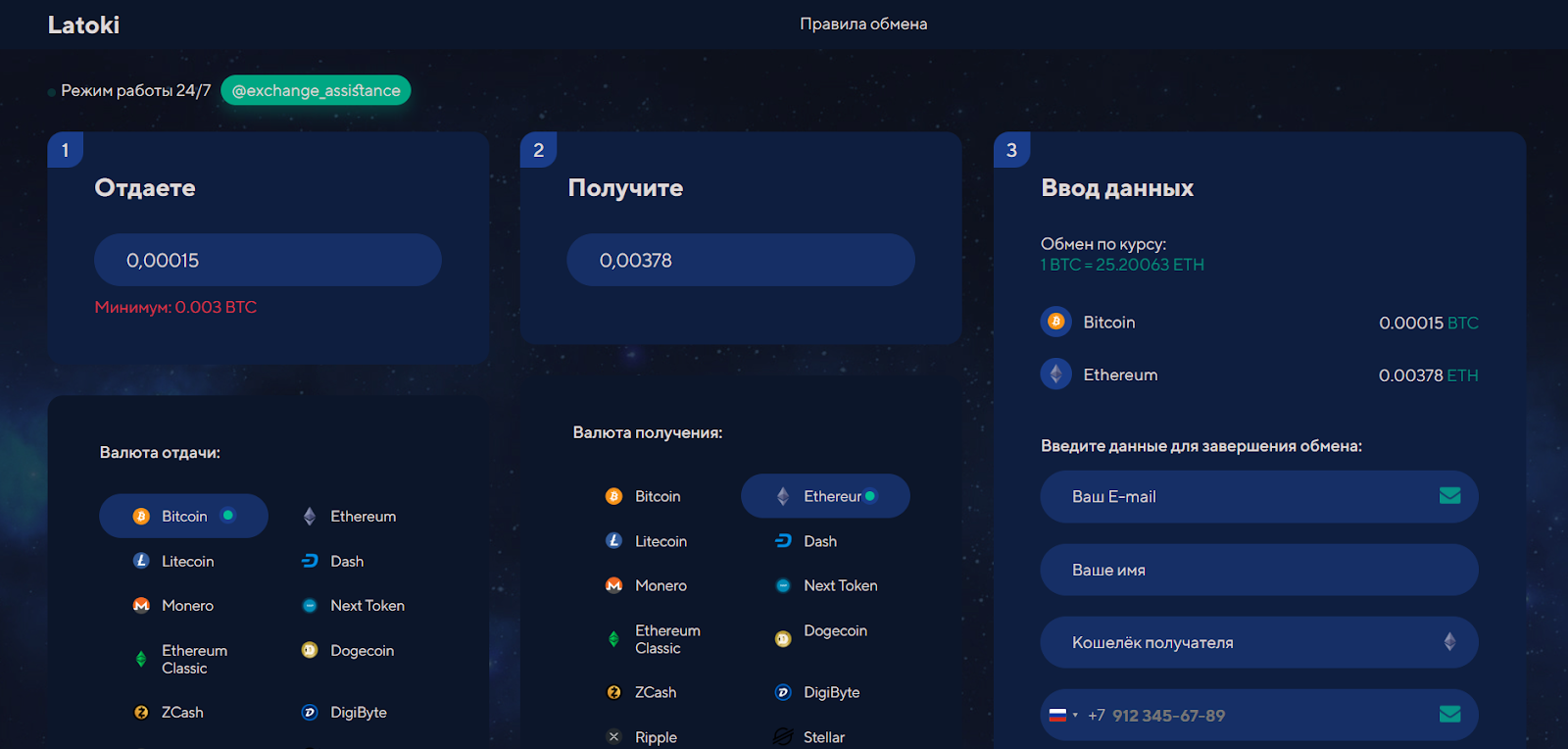The image size is (1568, 749).
Task: Choose Litecoin in Валюта получения list
Action: (646, 540)
